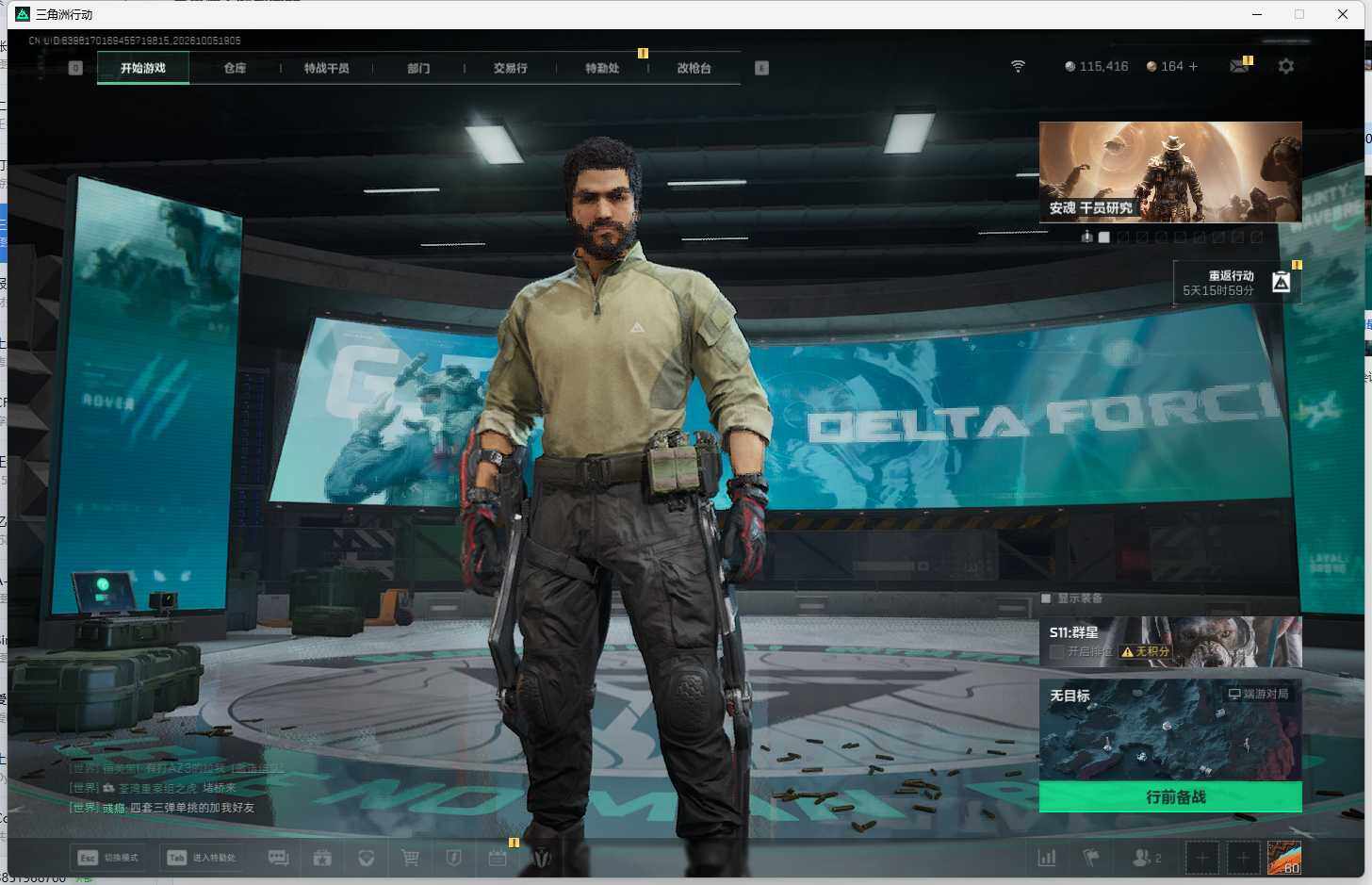Select the filled white banner page indicator
This screenshot has height=885, width=1372.
pyautogui.click(x=1104, y=238)
